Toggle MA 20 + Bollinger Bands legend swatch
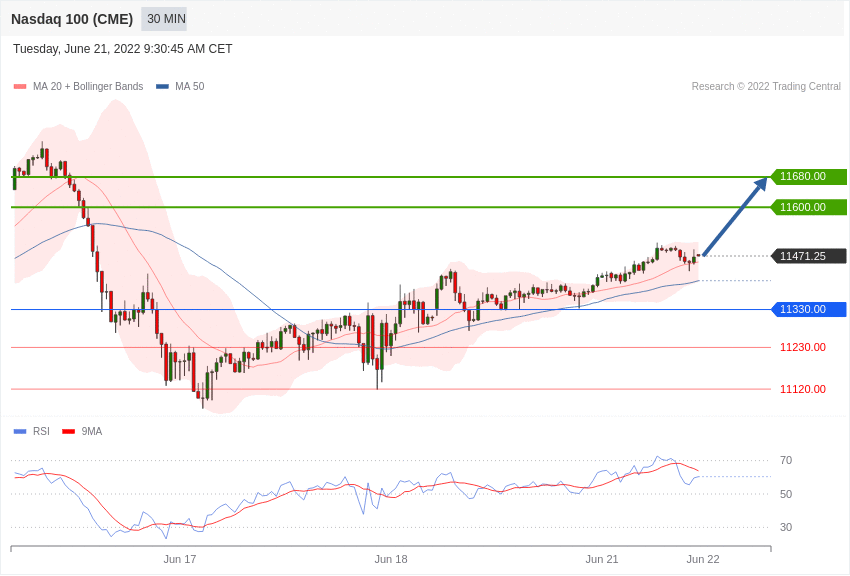850x576 pixels. click(20, 87)
